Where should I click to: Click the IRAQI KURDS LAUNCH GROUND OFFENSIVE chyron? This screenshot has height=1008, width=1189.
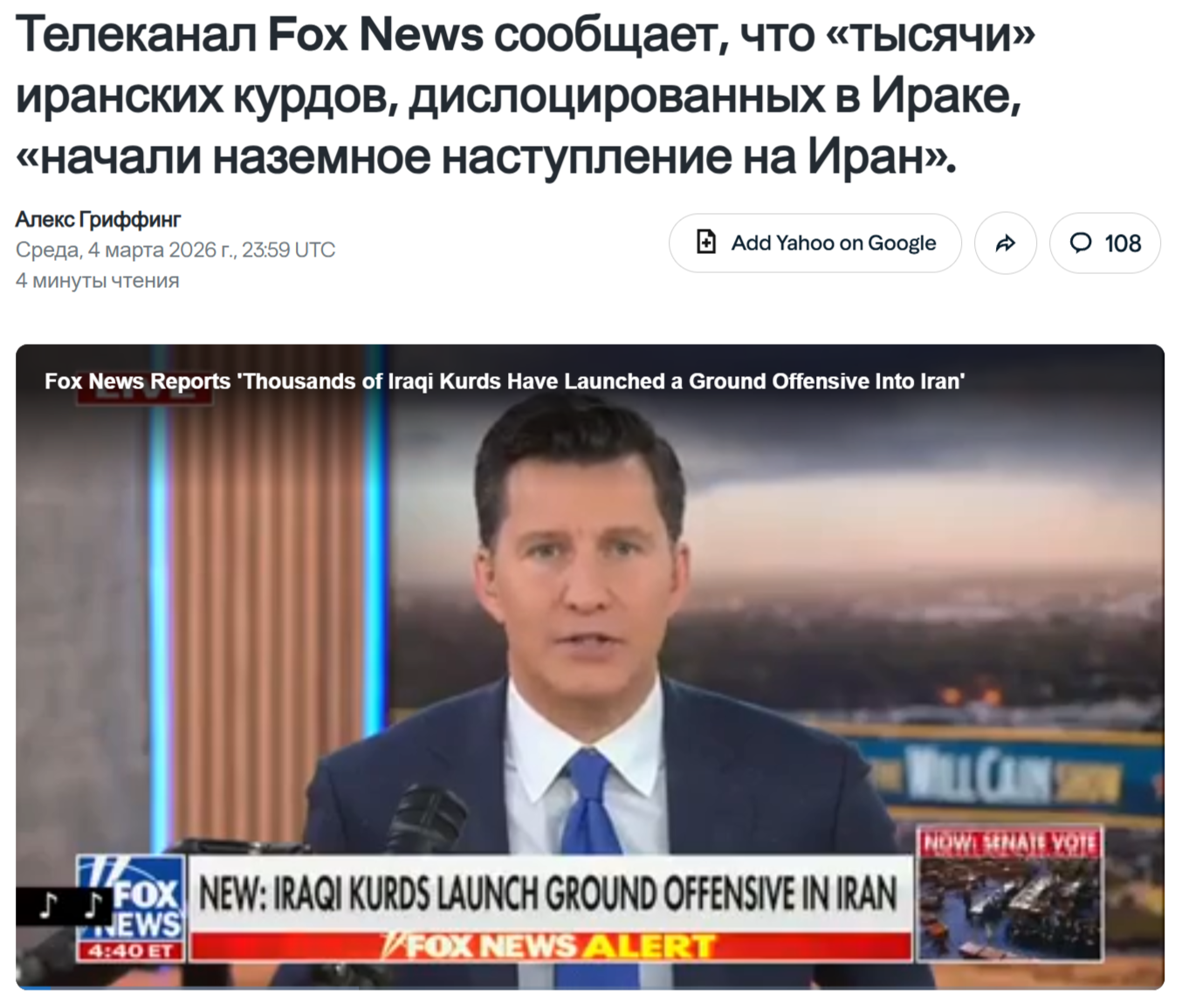coord(550,894)
